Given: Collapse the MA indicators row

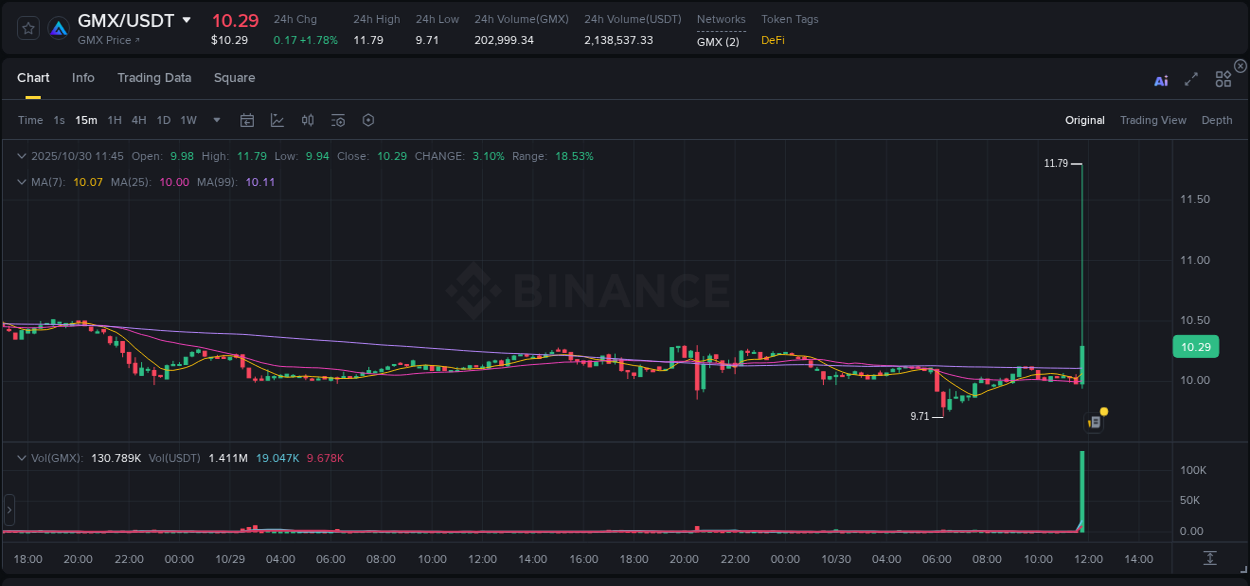Looking at the screenshot, I should pyautogui.click(x=20, y=182).
